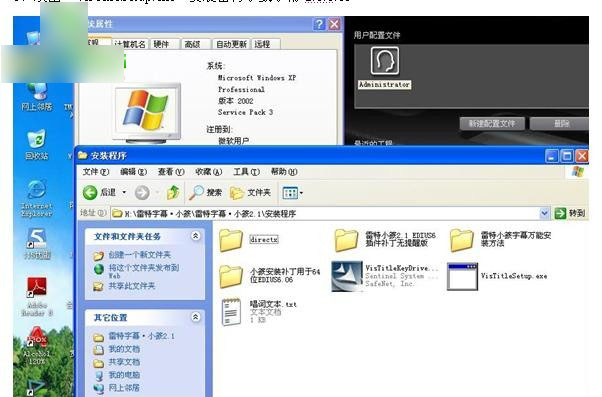Open 我的文档 in other places
Image resolution: width=602 pixels, height=397 pixels.
click(124, 349)
